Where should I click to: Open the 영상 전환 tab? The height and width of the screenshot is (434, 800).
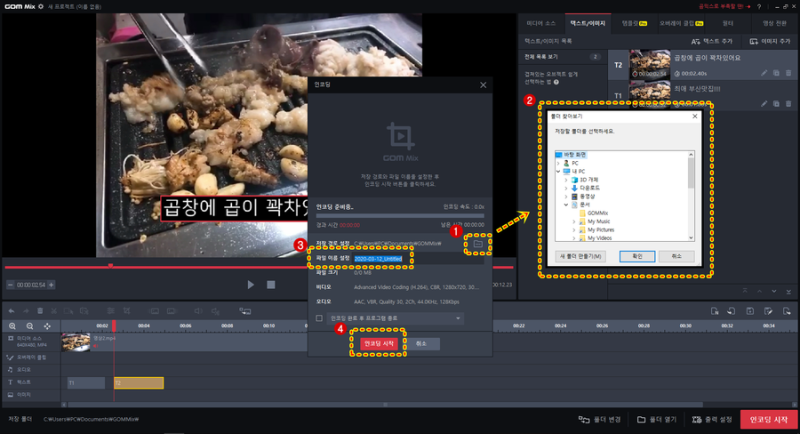click(774, 23)
